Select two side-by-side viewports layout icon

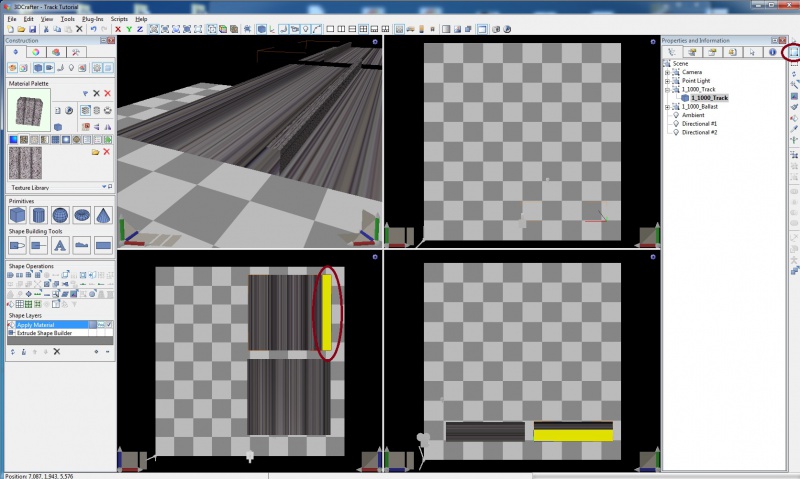click(x=341, y=29)
